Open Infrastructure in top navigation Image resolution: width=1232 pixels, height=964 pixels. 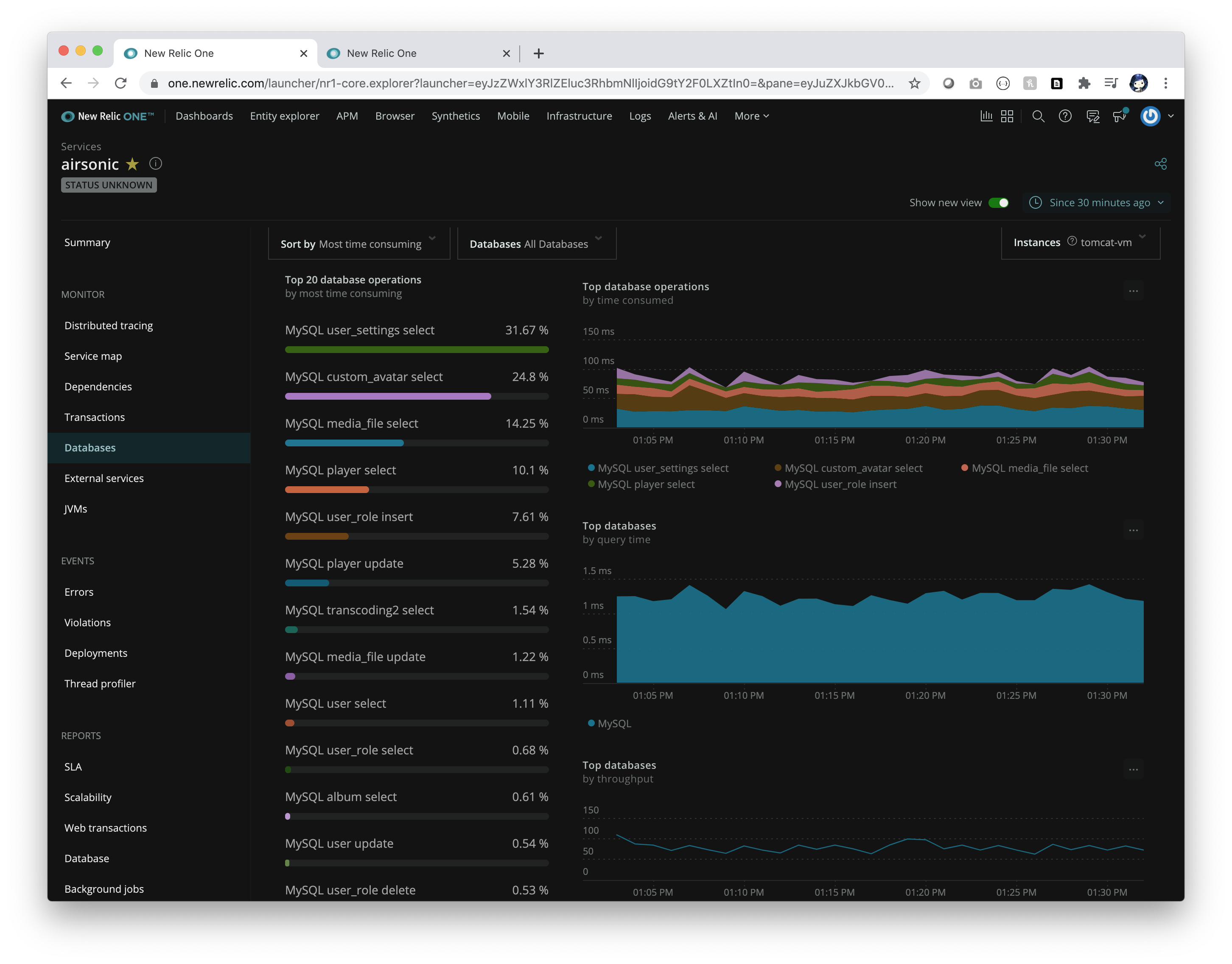click(579, 116)
